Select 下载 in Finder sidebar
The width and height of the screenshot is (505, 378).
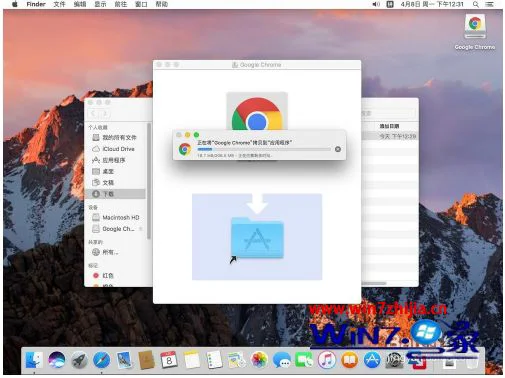tap(115, 194)
